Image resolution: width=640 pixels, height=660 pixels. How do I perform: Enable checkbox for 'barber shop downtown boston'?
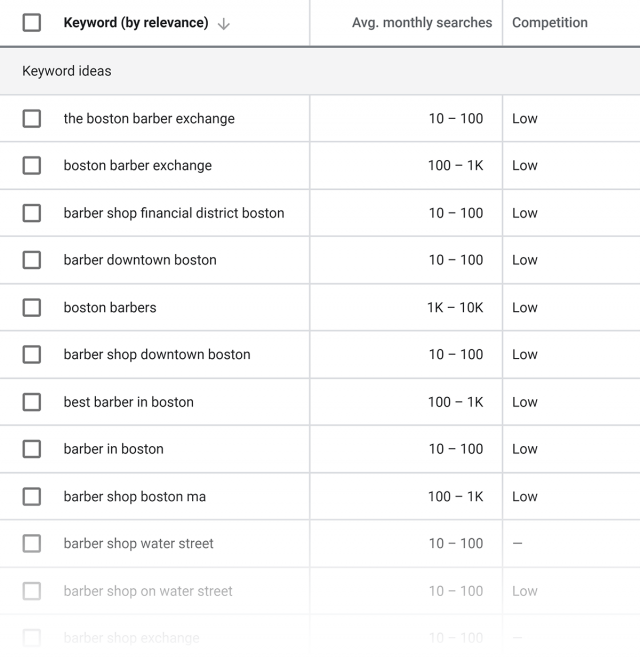[32, 355]
